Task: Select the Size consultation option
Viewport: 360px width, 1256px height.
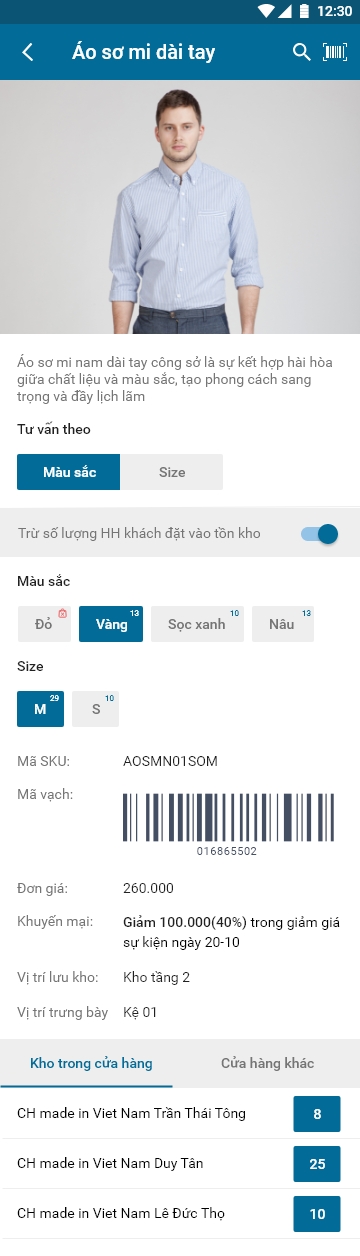Action: pyautogui.click(x=172, y=472)
